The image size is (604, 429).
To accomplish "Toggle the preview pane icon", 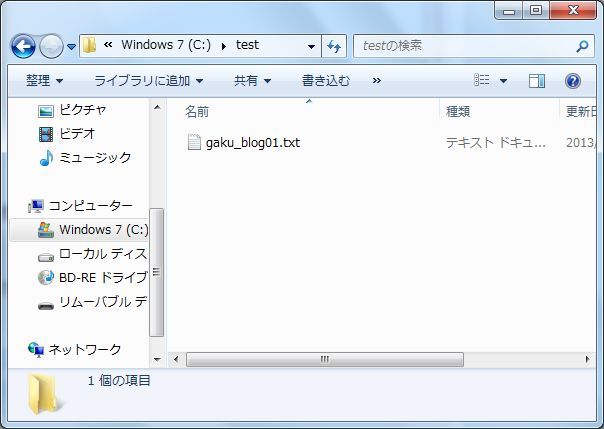I will (537, 81).
